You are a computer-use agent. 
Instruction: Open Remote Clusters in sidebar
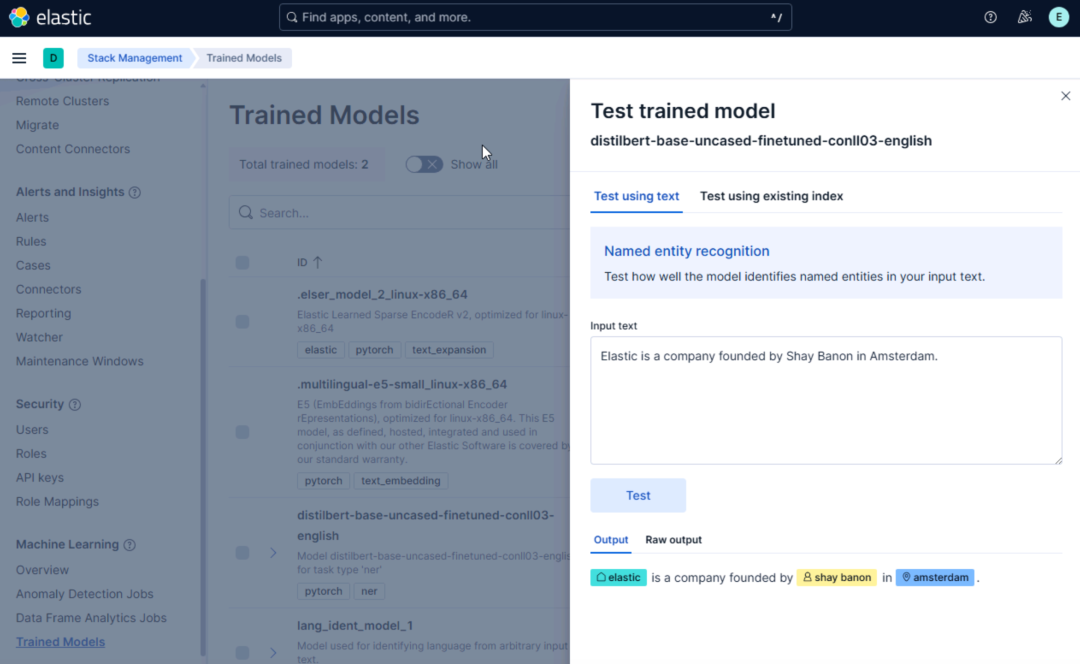(63, 101)
